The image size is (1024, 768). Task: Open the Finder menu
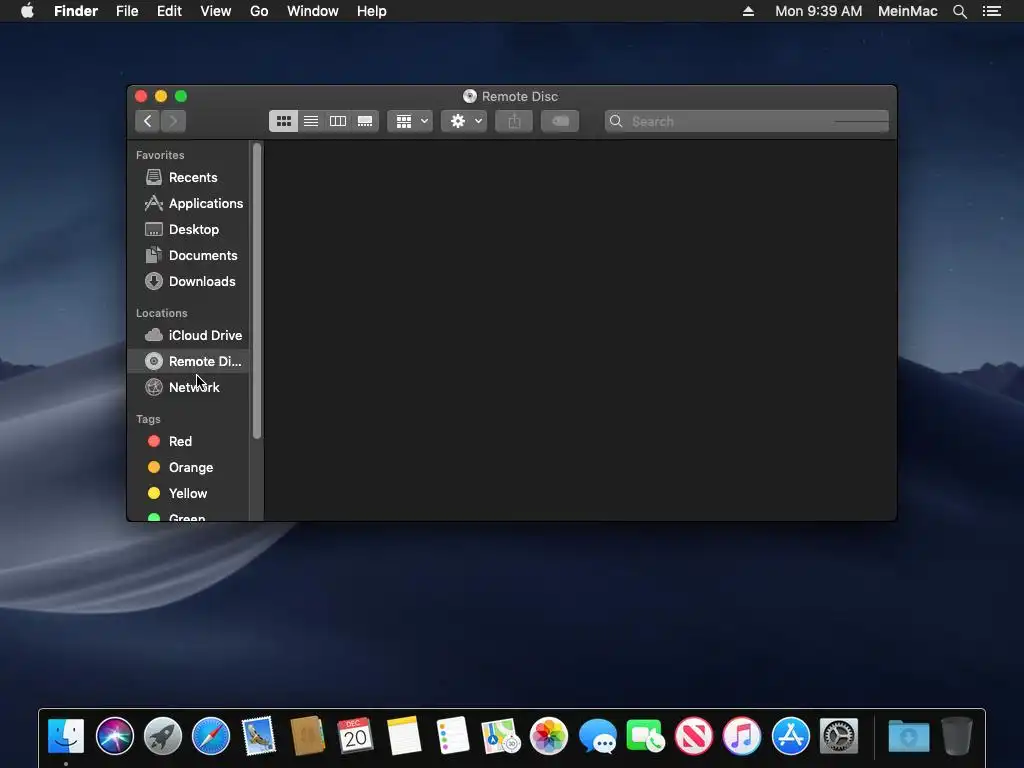[x=76, y=11]
